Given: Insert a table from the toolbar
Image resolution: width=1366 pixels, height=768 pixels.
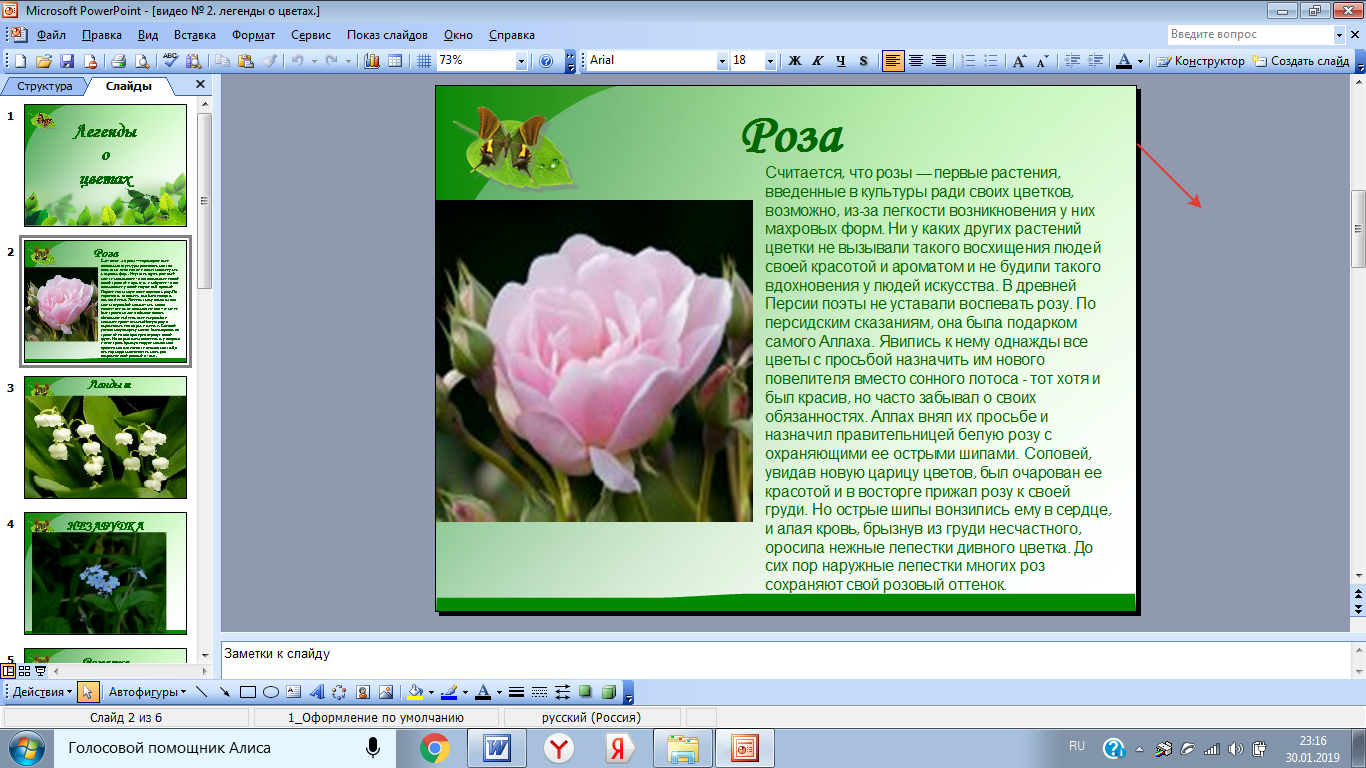Looking at the screenshot, I should pyautogui.click(x=395, y=61).
